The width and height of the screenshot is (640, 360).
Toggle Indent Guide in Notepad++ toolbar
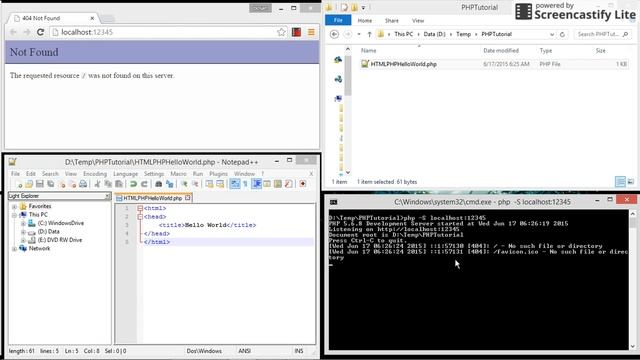pos(257,184)
